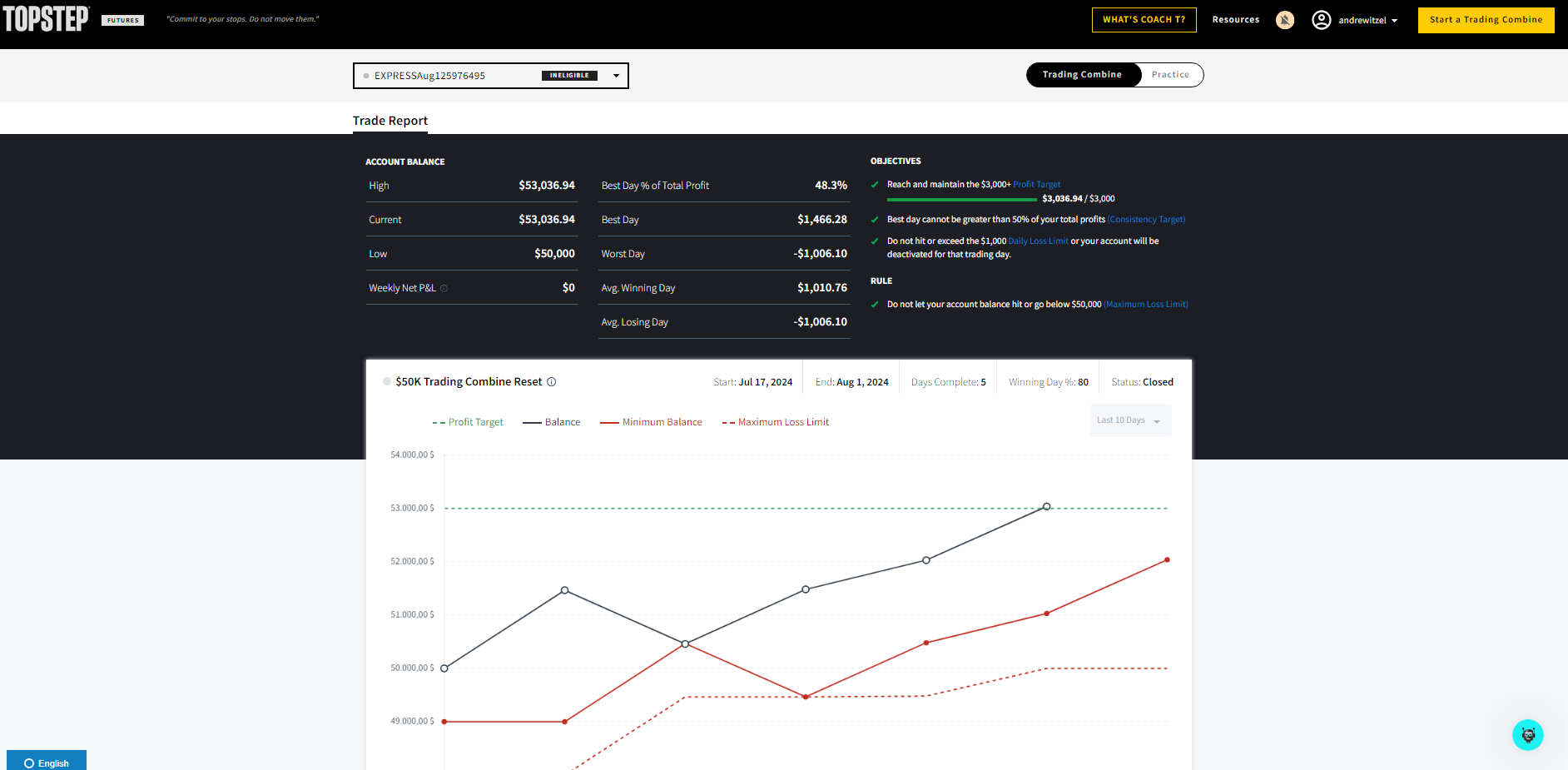Toggle Minimum Balance legend series
The height and width of the screenshot is (770, 1568).
tap(651, 422)
